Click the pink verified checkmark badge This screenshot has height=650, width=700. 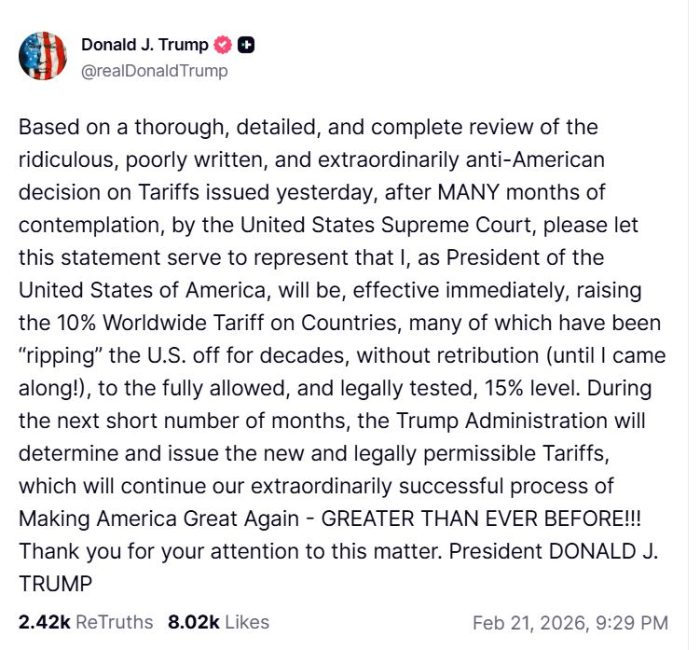(224, 45)
